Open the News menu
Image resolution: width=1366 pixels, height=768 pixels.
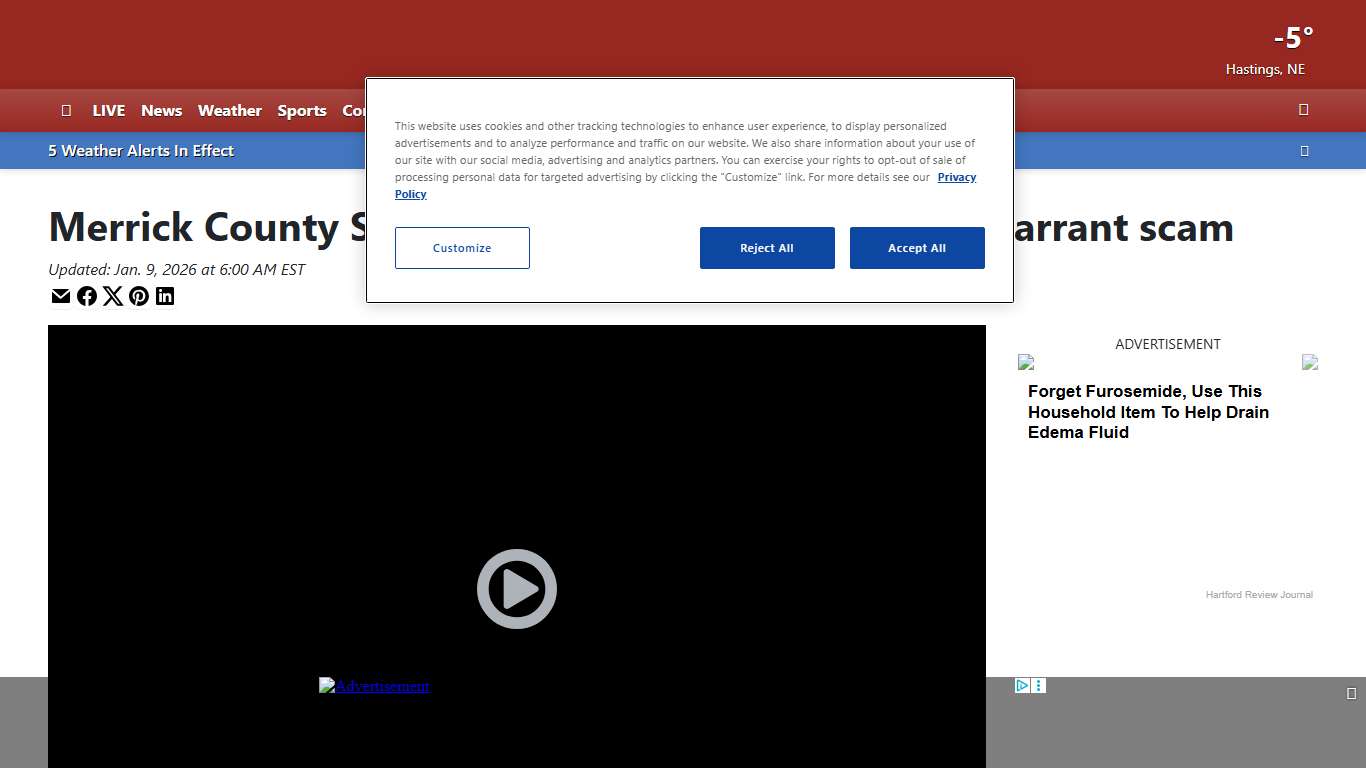point(161,111)
